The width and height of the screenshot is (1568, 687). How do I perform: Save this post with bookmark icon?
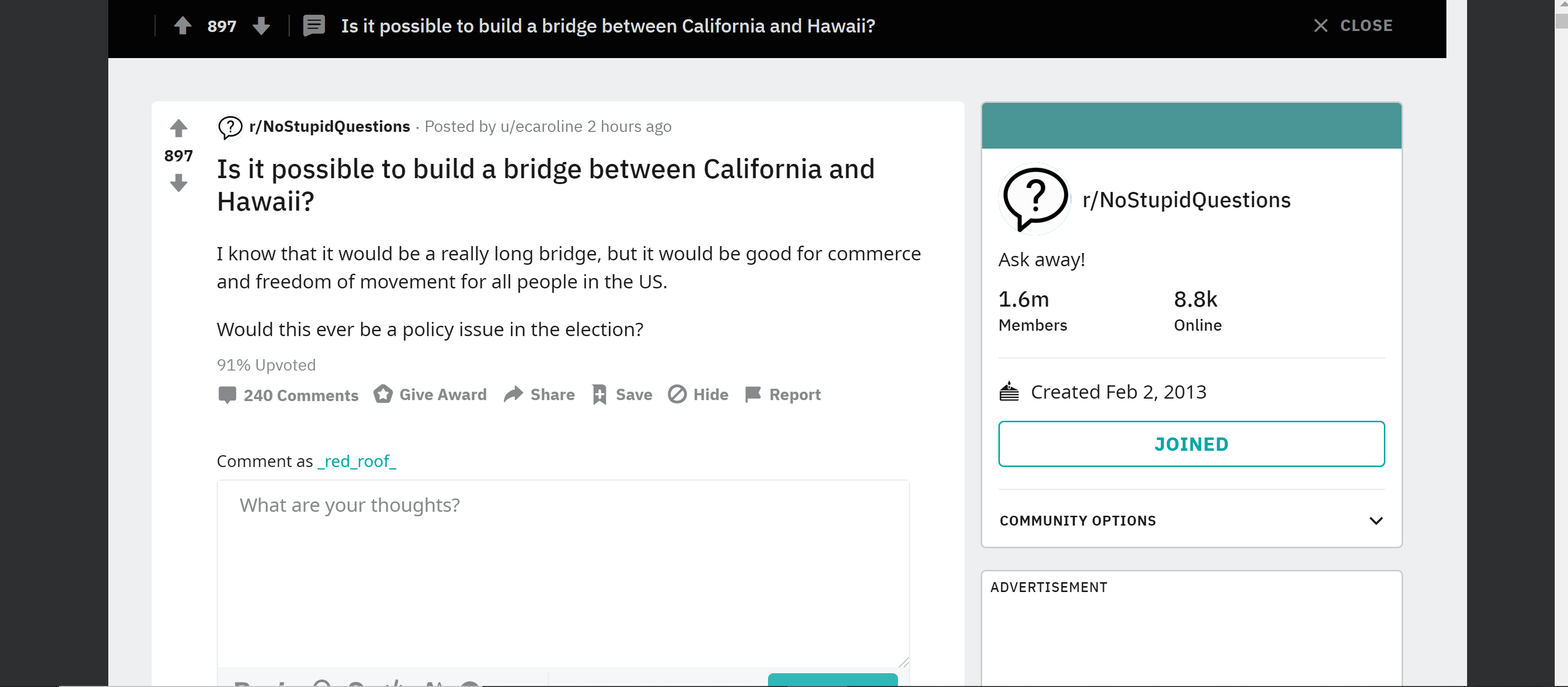(621, 394)
